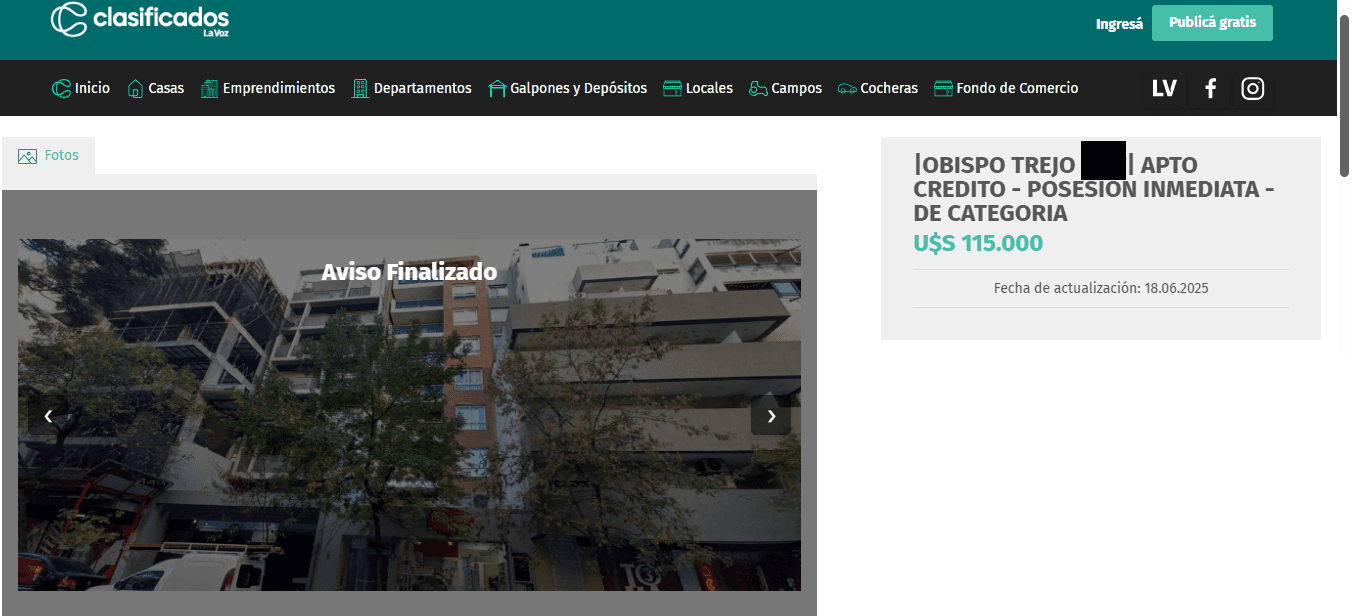This screenshot has height=616, width=1366.
Task: Click the building icon beside Departamentos
Action: pyautogui.click(x=360, y=89)
